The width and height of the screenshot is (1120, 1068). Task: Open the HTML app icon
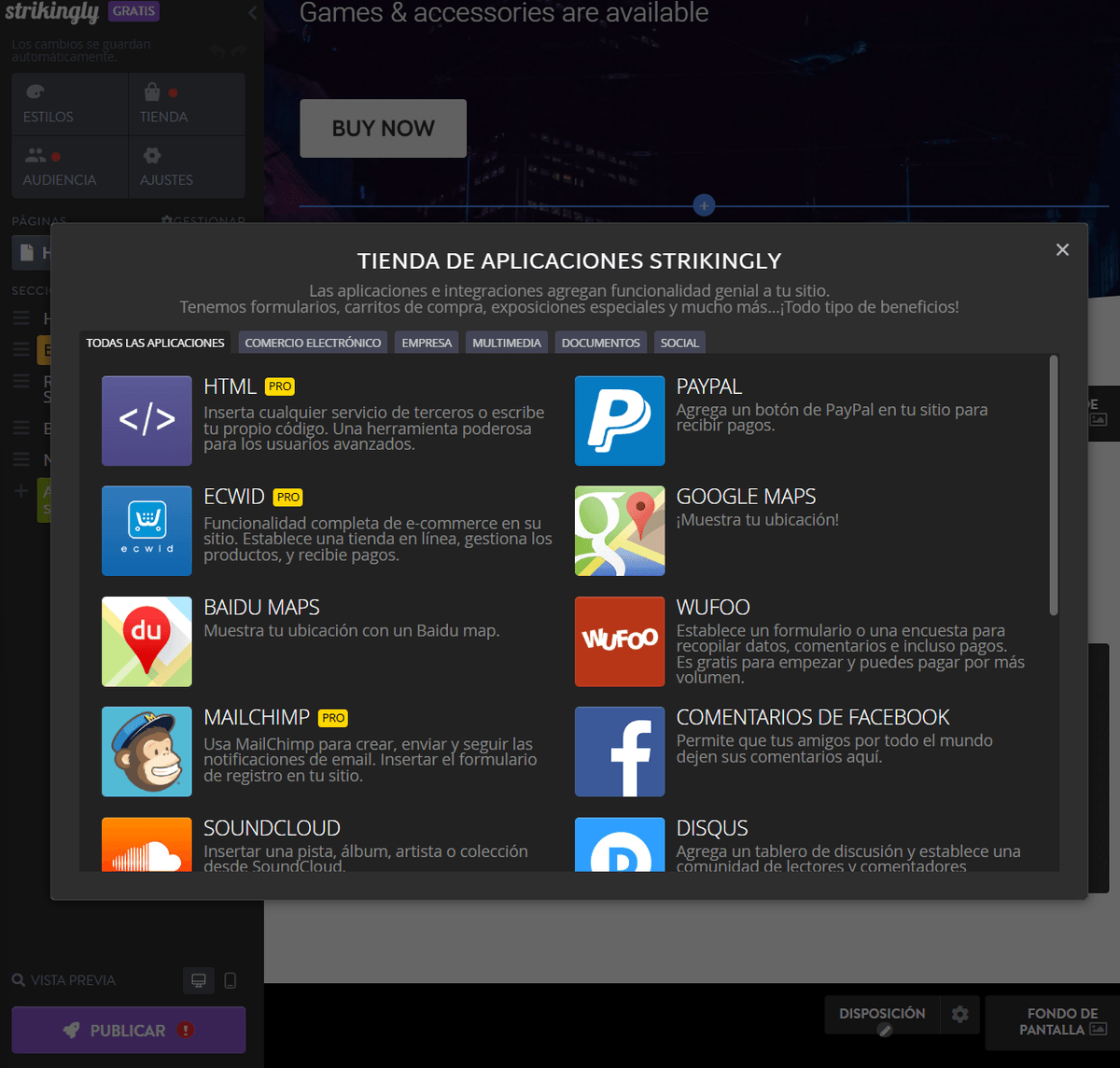pyautogui.click(x=147, y=421)
